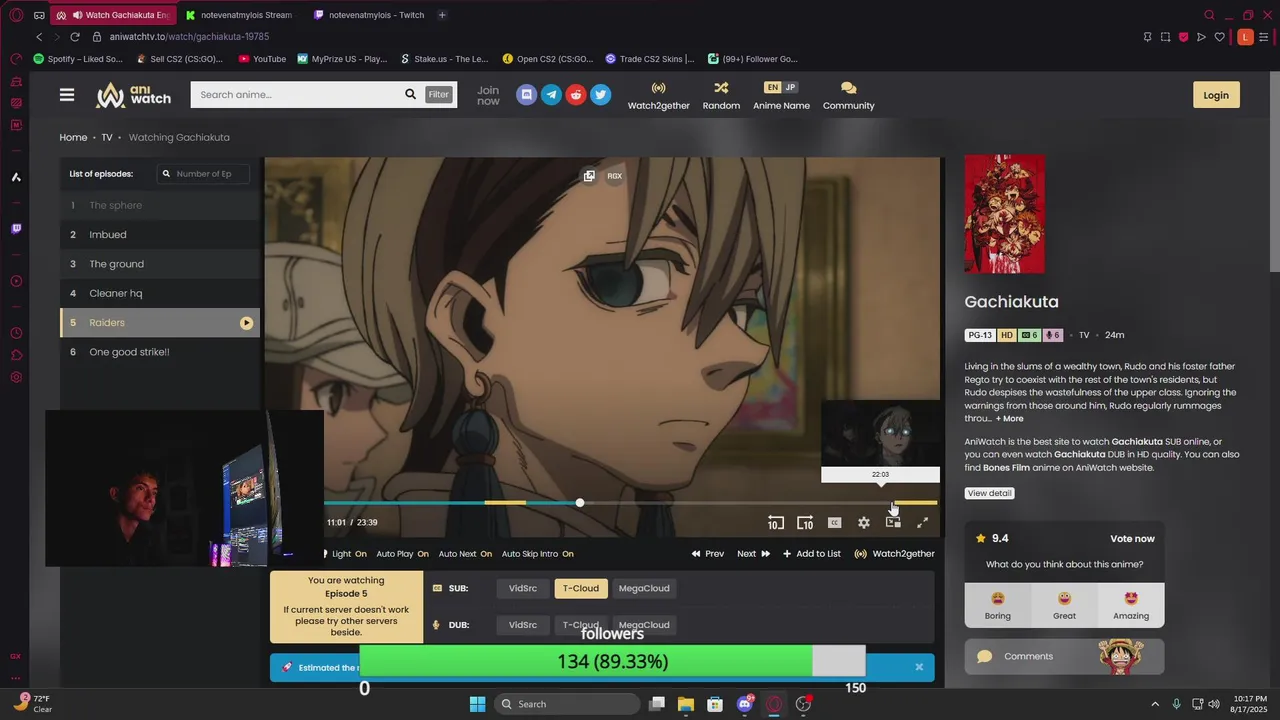
Task: Open the search Filter options
Action: 439,94
